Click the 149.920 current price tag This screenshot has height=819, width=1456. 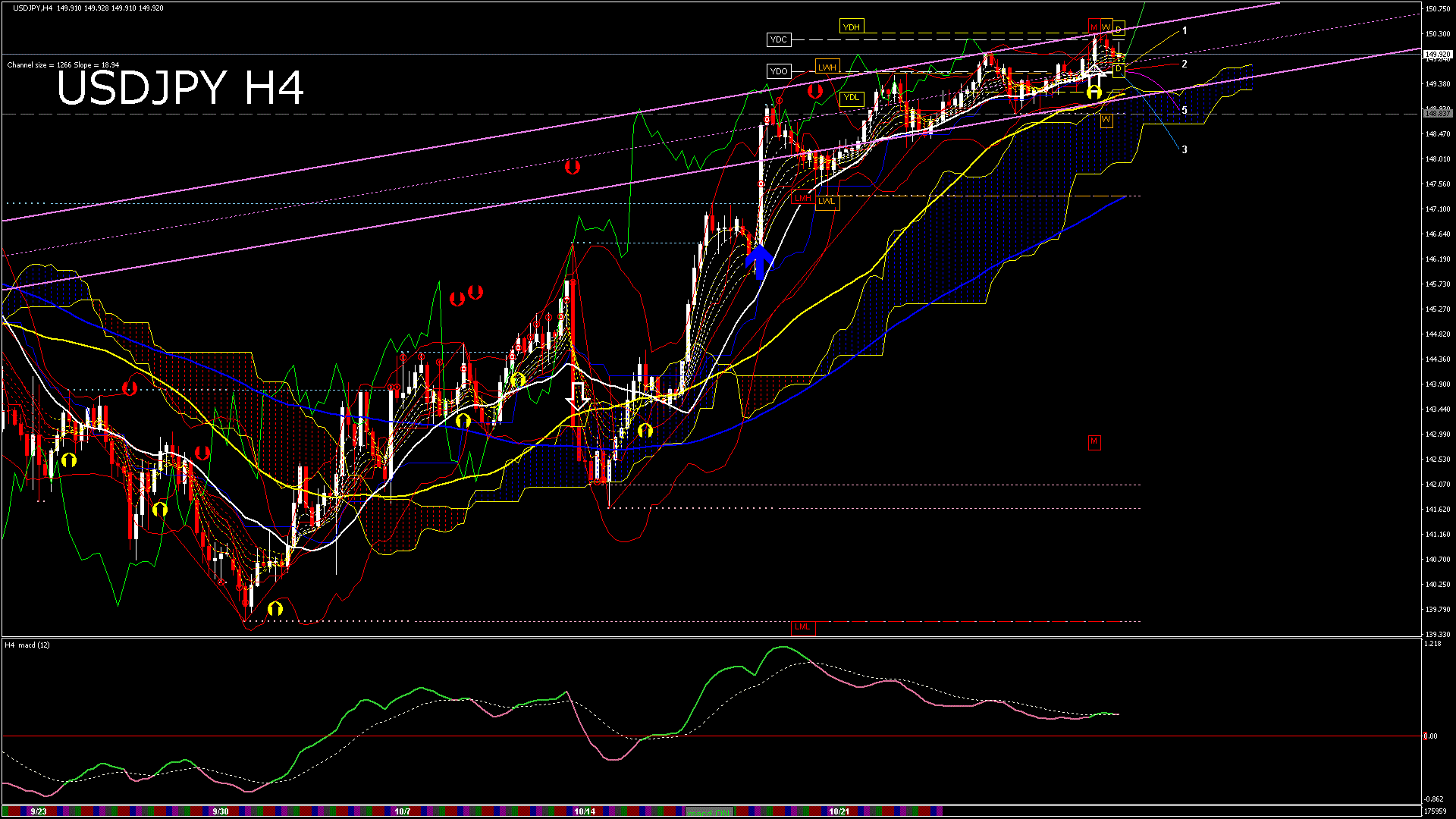click(x=1437, y=55)
